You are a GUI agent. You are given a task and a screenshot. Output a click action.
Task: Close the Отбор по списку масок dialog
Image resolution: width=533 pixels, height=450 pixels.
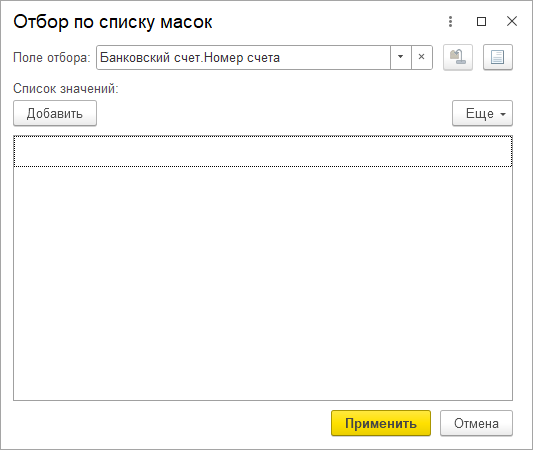coord(512,21)
